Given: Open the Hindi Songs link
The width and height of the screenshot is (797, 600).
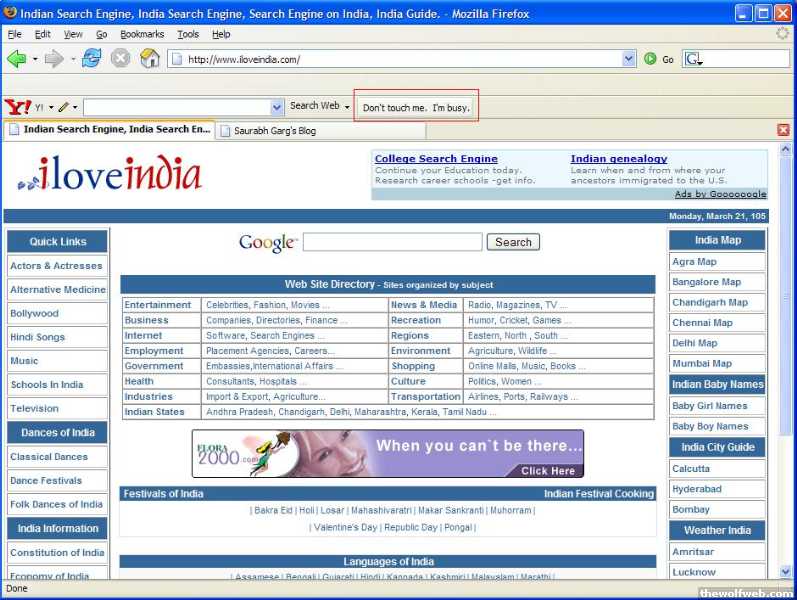Looking at the screenshot, I should [x=38, y=337].
